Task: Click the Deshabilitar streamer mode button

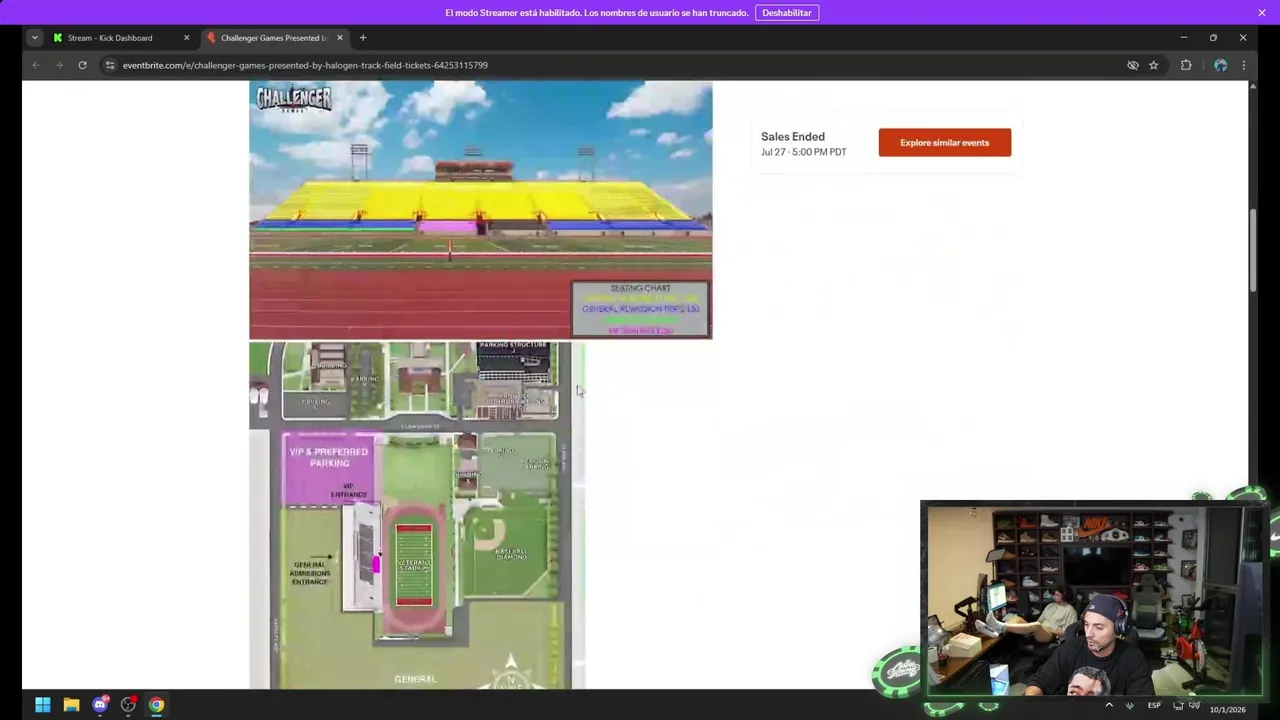Action: [786, 13]
